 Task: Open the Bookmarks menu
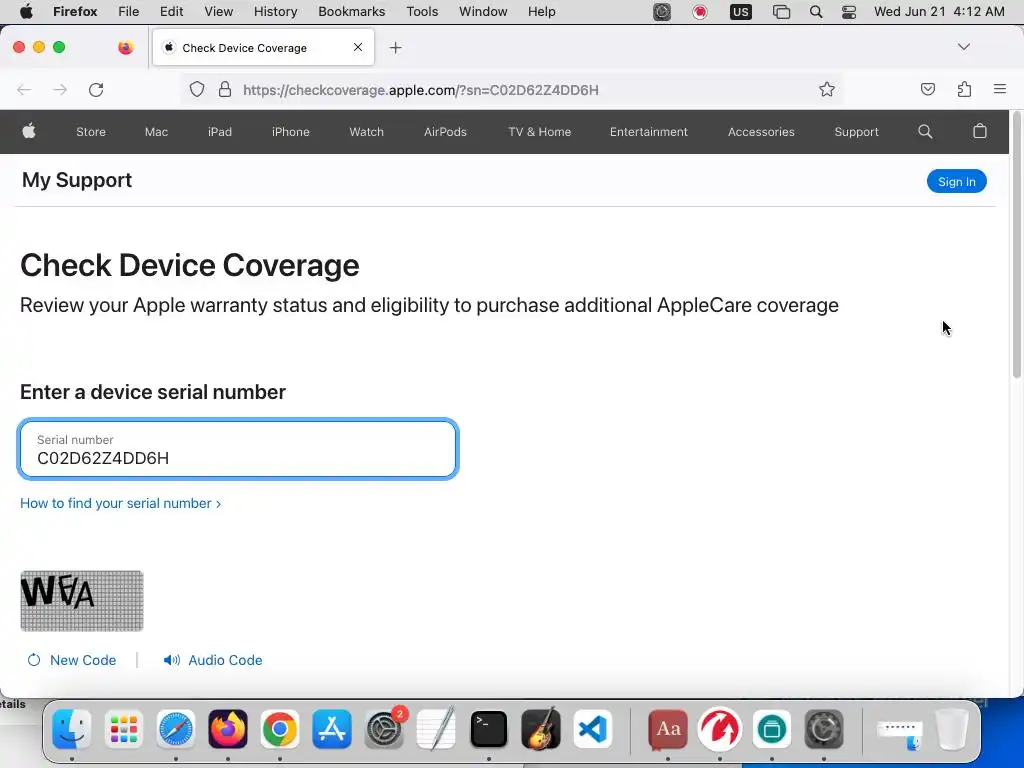click(351, 12)
